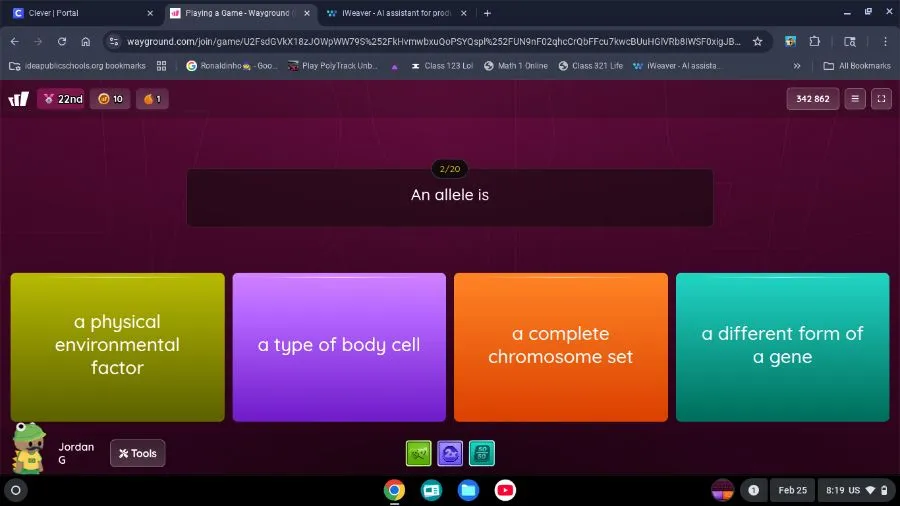900x506 pixels.
Task: Open YouTube from the shelf
Action: (x=505, y=491)
